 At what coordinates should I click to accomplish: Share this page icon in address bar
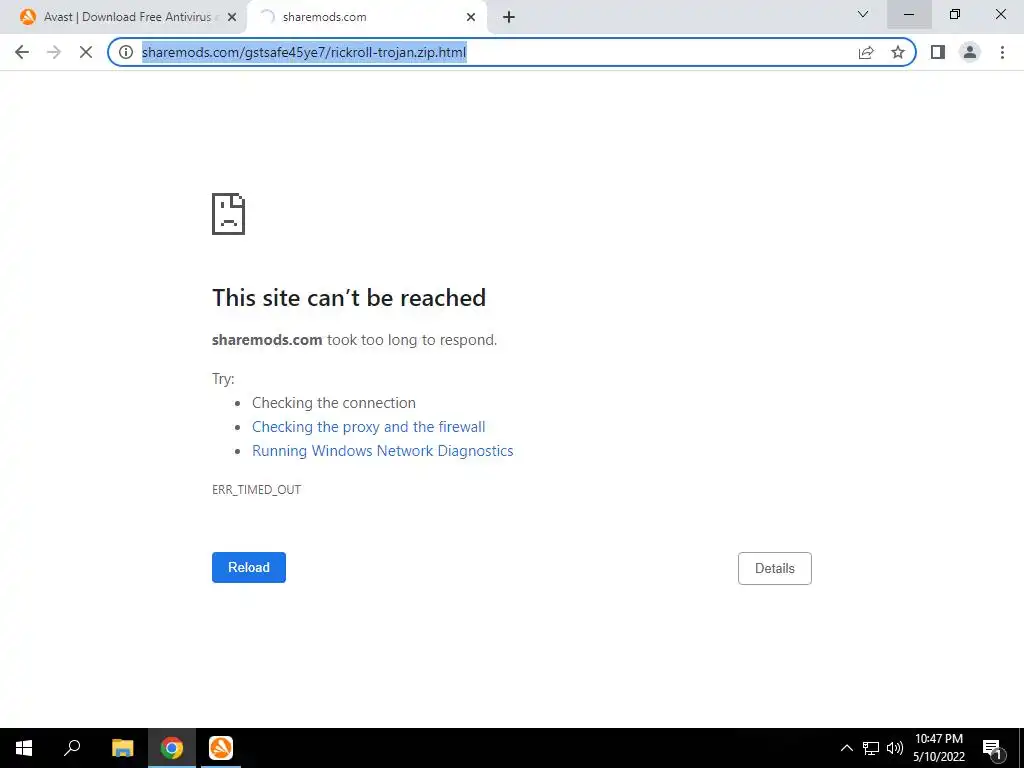pyautogui.click(x=866, y=52)
